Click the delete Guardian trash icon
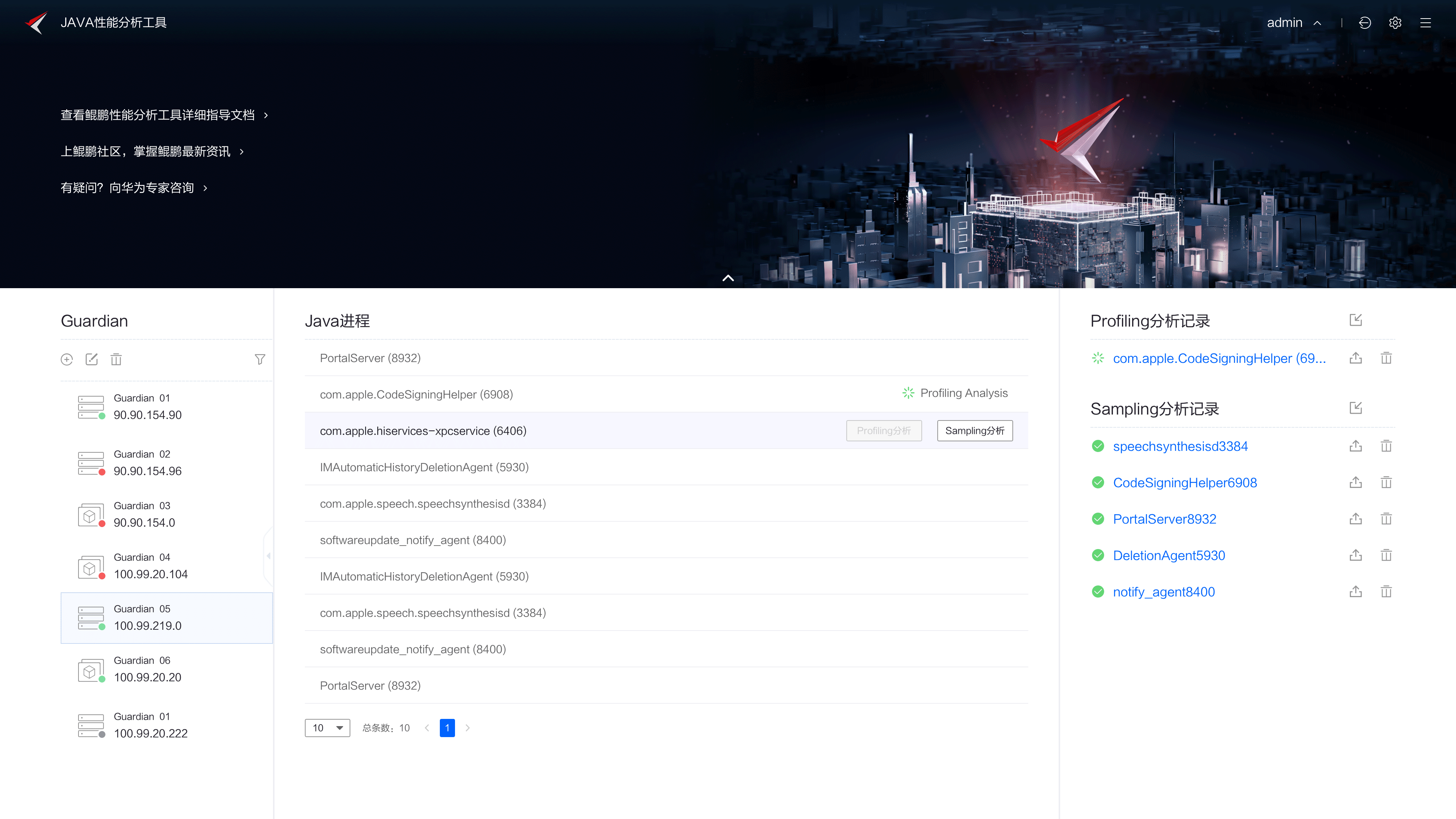This screenshot has width=1456, height=819. pyautogui.click(x=116, y=359)
